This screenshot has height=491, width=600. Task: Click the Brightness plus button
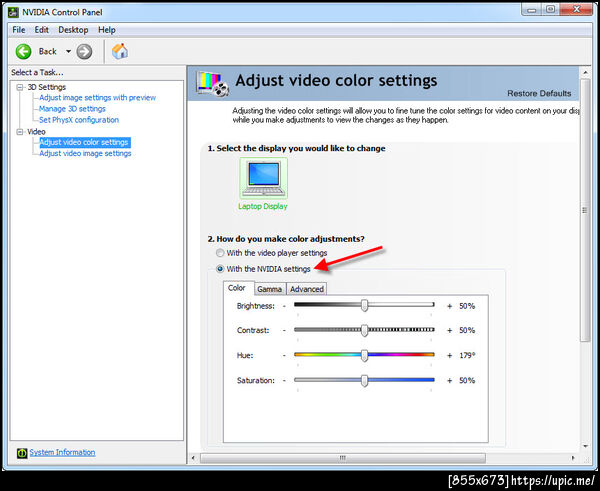click(x=450, y=306)
